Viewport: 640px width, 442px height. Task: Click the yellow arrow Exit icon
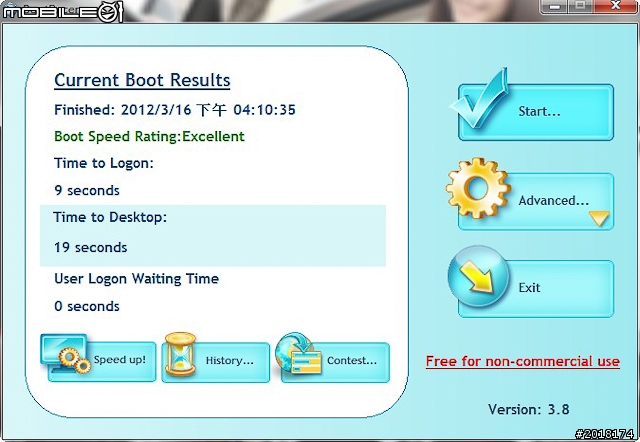[478, 276]
